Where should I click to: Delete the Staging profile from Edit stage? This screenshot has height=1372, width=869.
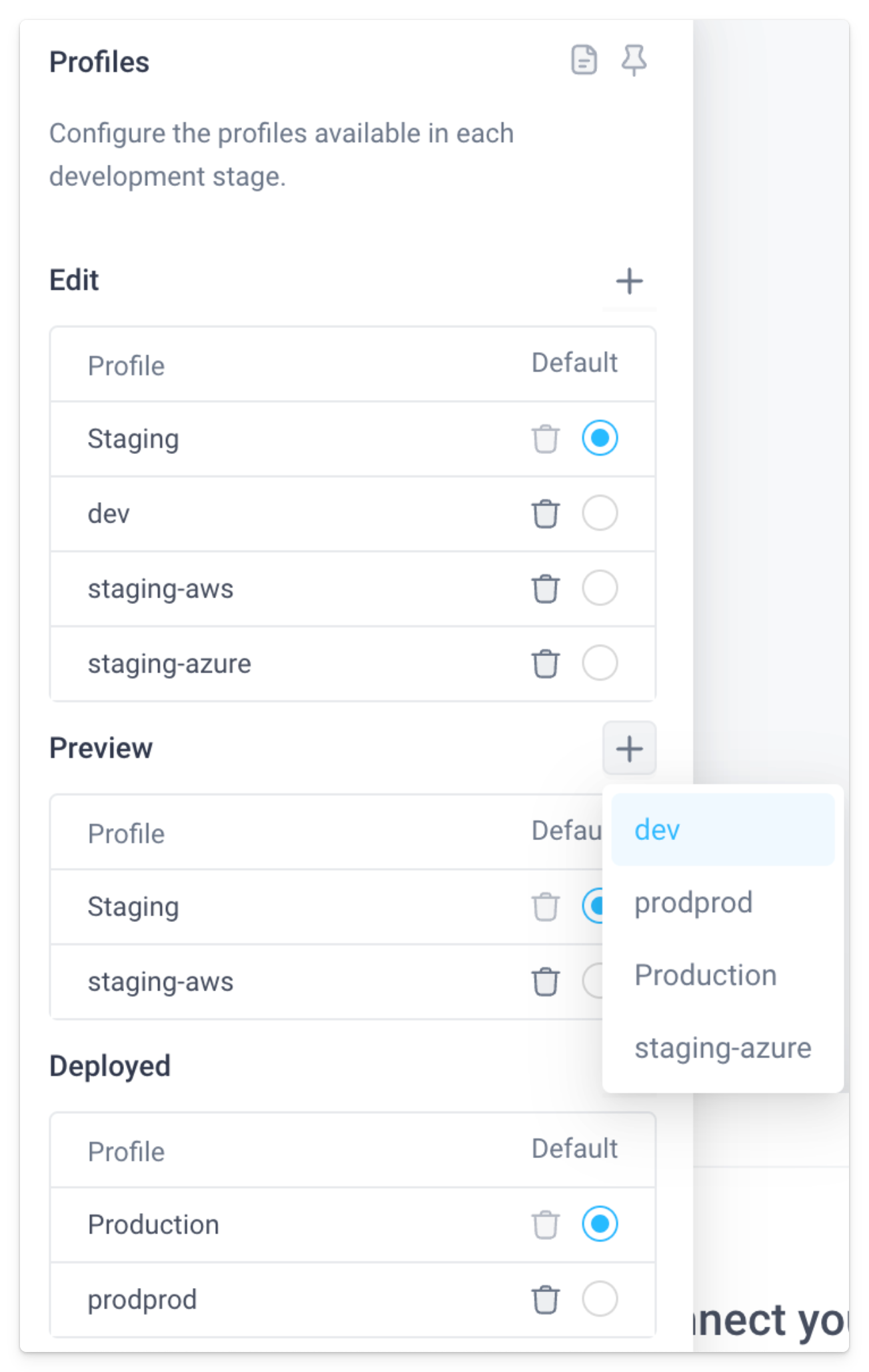pyautogui.click(x=545, y=439)
